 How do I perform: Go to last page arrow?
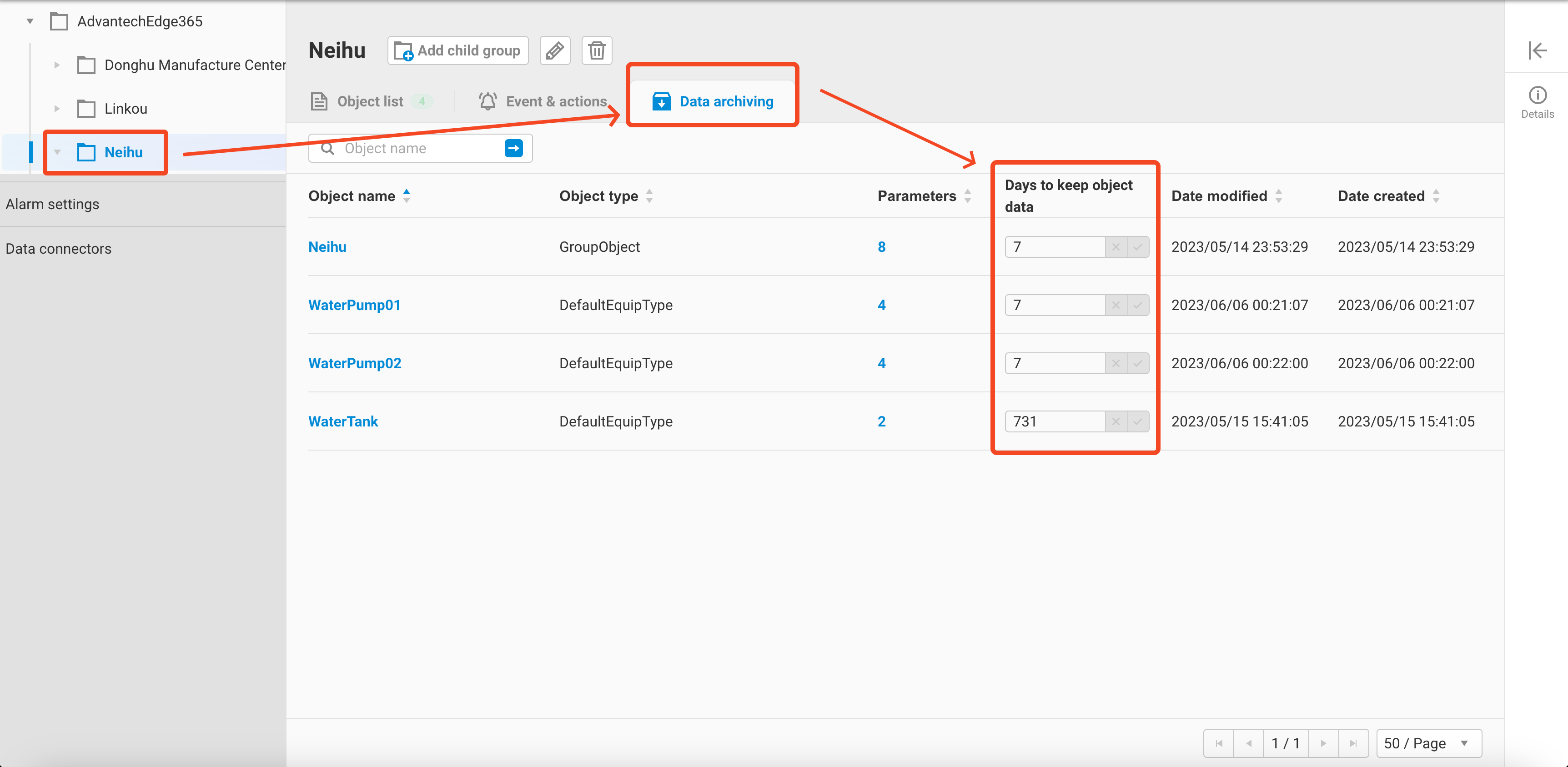tap(1352, 743)
